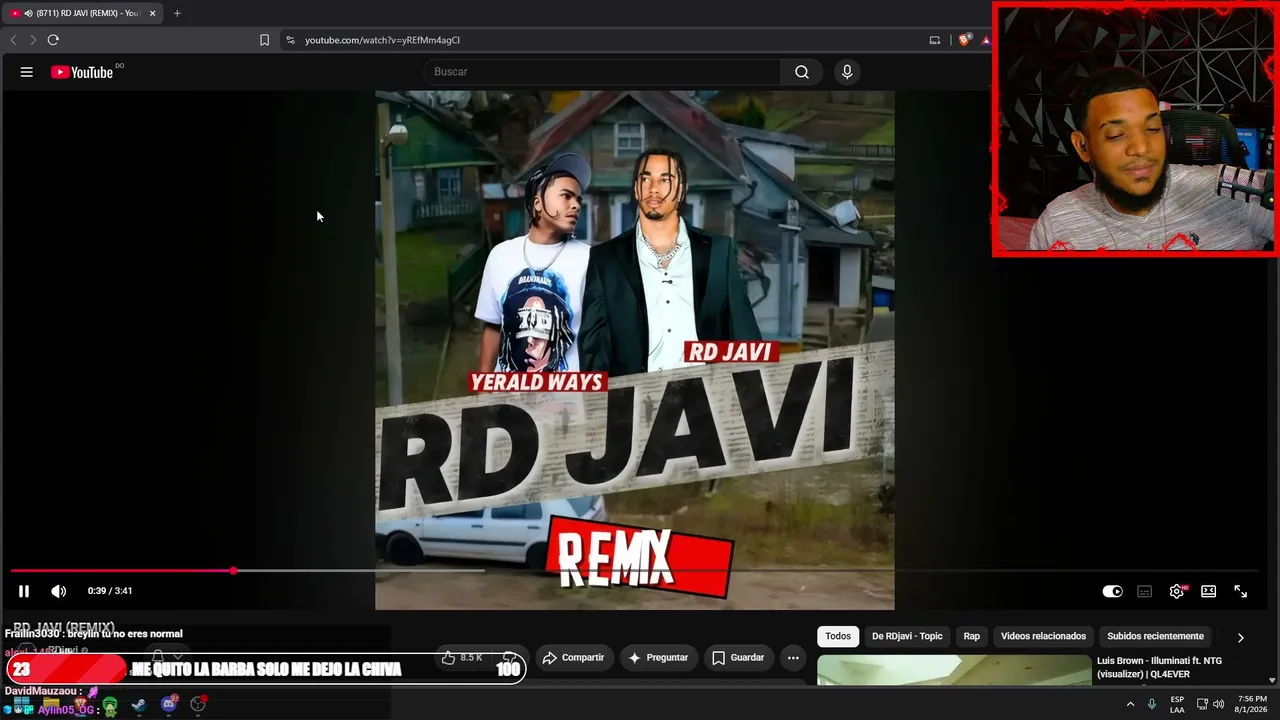Open the YouTube hamburger guide menu
1280x720 pixels.
point(27,72)
